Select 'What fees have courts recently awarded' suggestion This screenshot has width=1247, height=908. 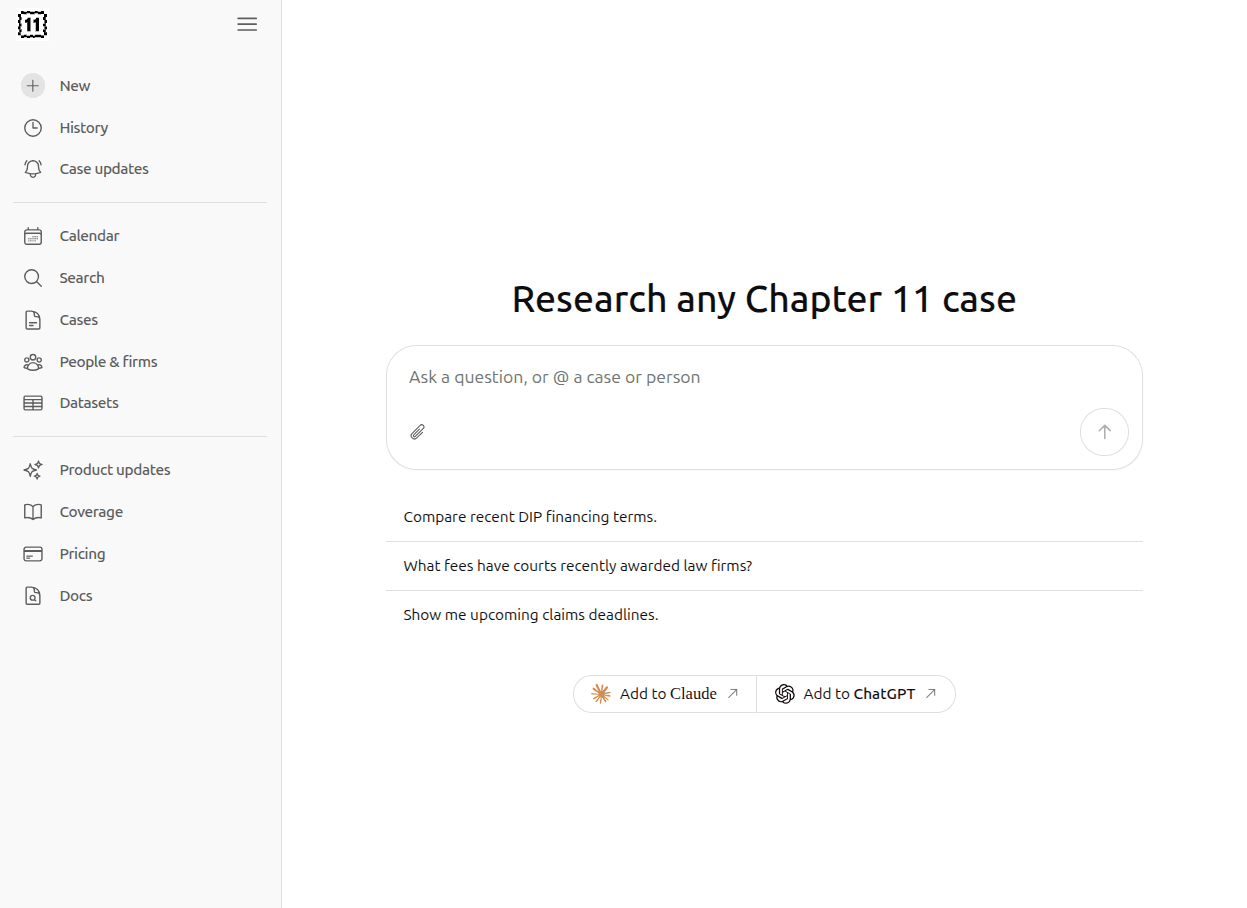click(764, 566)
